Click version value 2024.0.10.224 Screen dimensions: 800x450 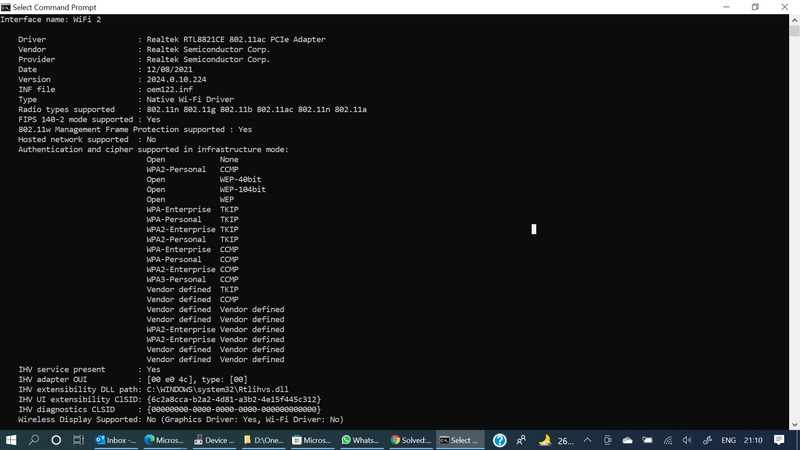point(177,80)
